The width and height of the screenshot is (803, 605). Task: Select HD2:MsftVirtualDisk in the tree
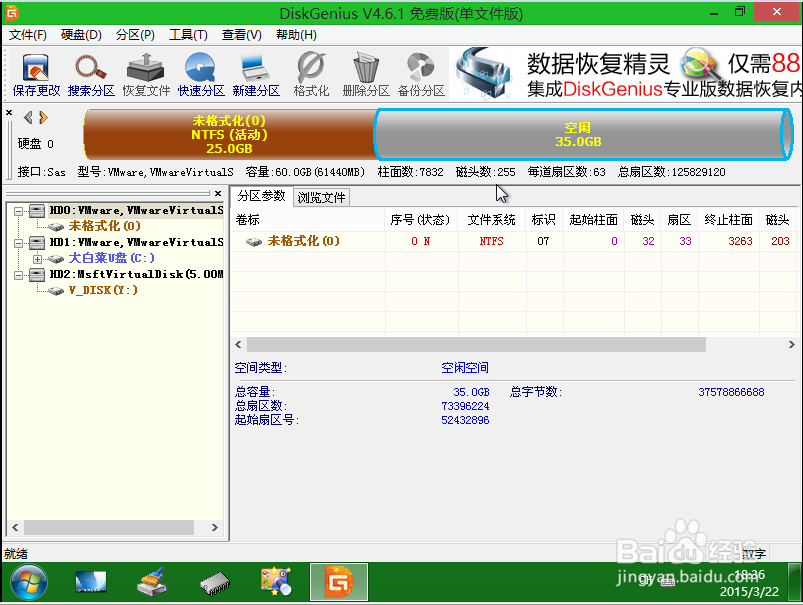coord(136,274)
